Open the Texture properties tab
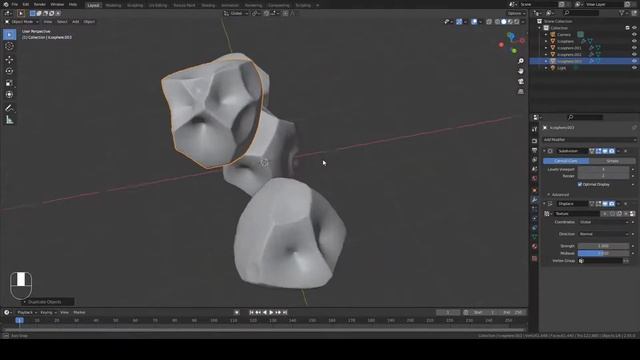 click(534, 258)
